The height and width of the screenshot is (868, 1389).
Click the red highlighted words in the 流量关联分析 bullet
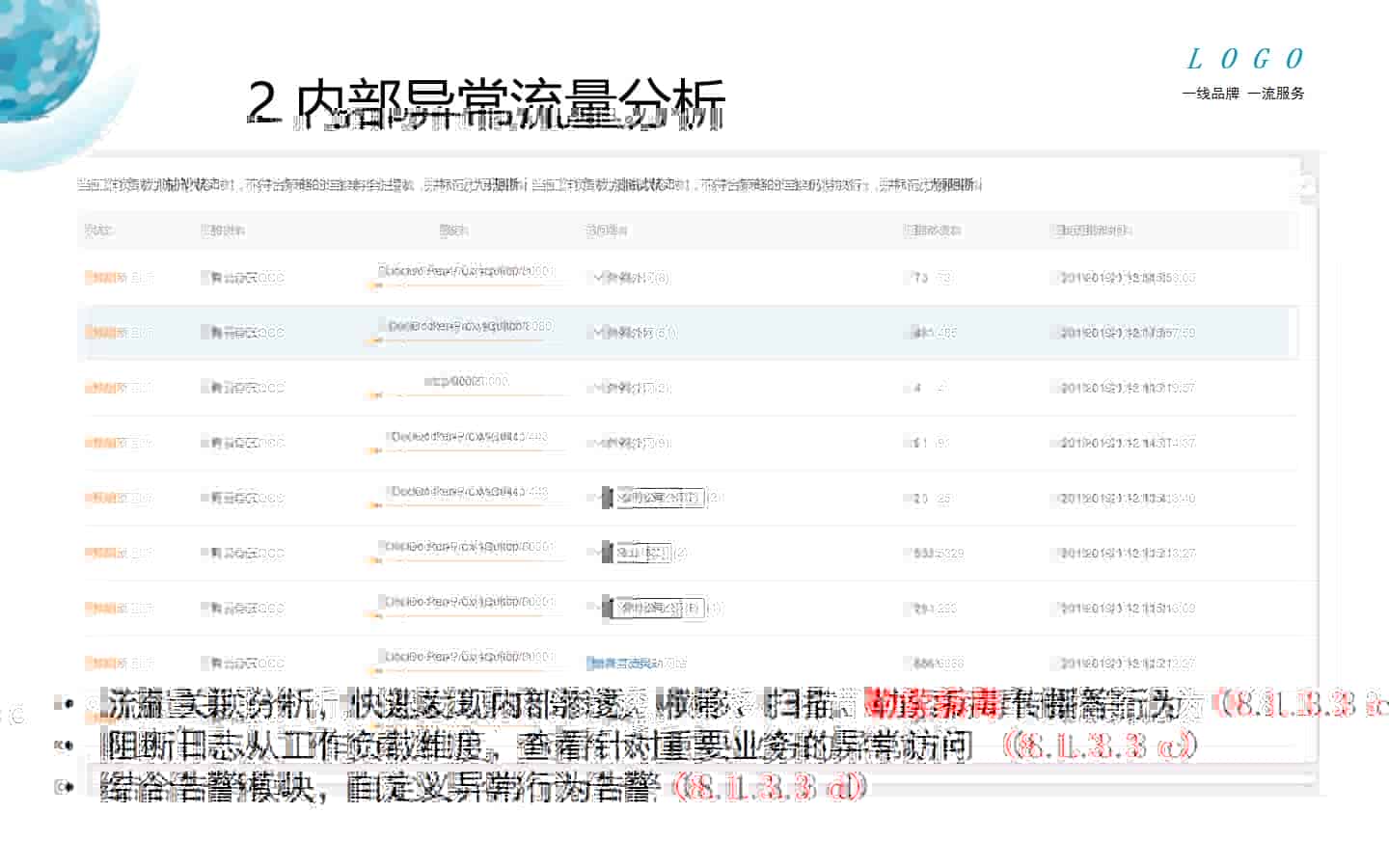point(931,705)
